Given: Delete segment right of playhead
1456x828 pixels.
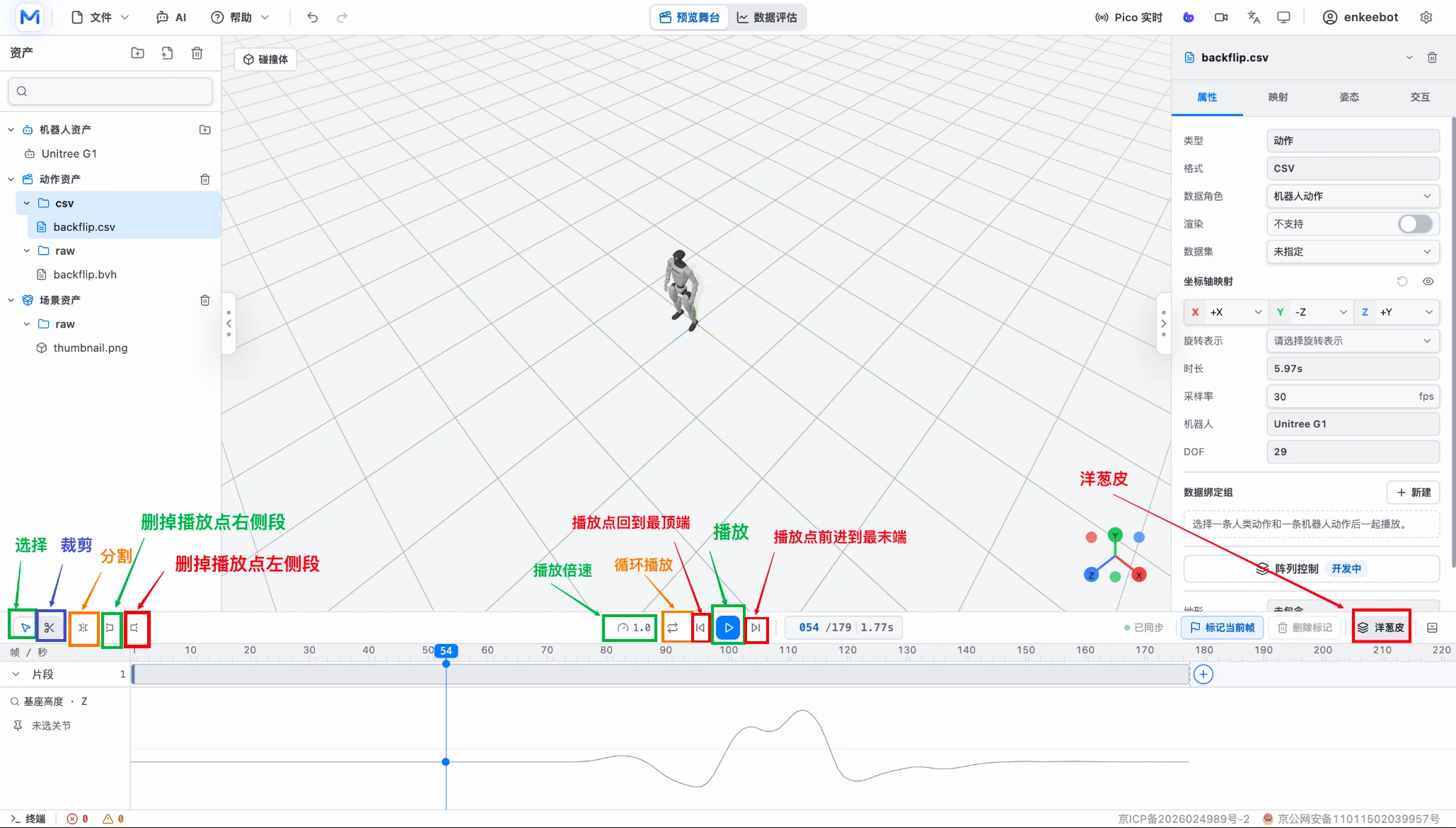Looking at the screenshot, I should point(110,628).
